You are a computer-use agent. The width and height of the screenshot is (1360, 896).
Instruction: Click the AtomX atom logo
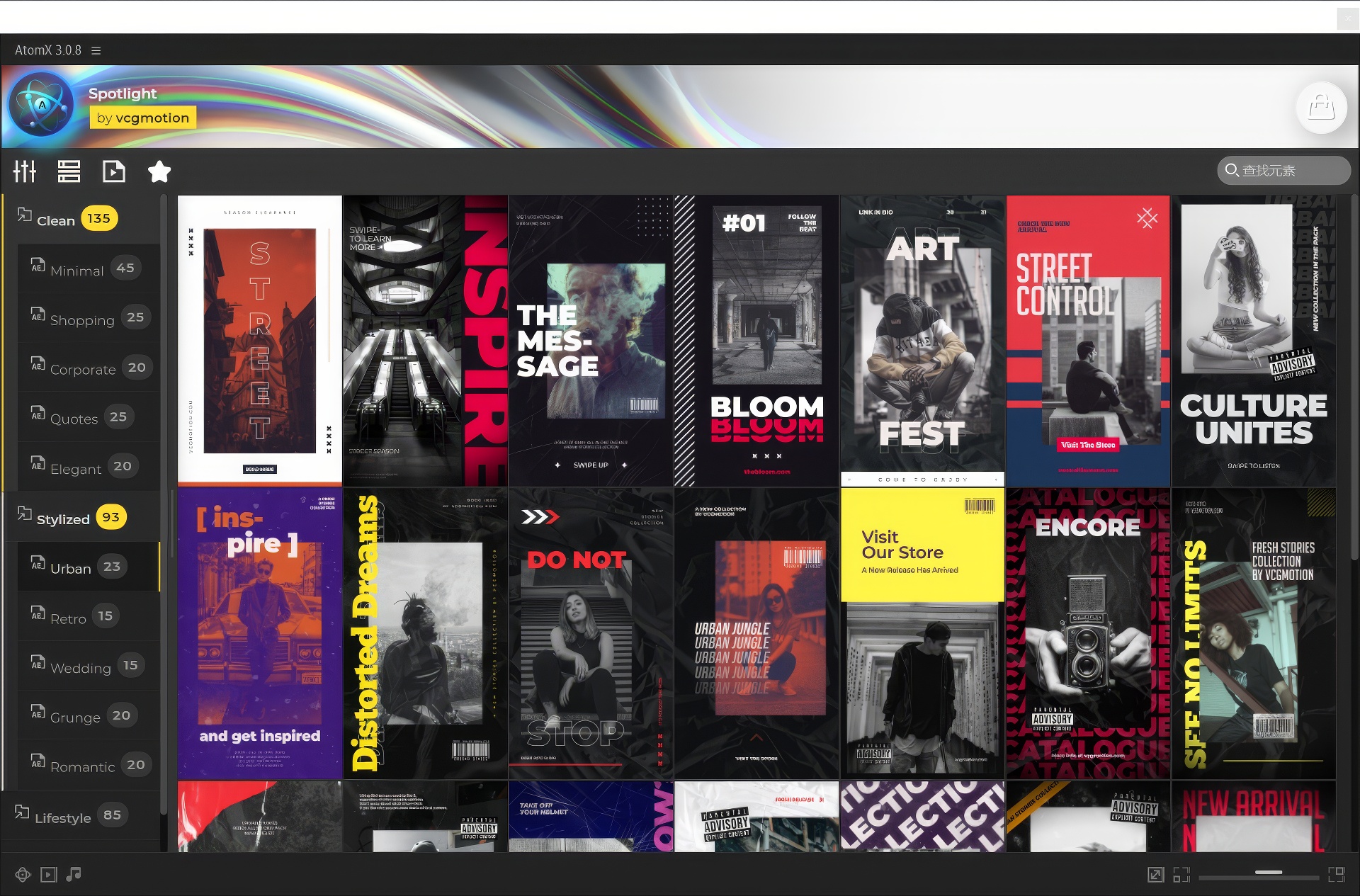coord(42,104)
